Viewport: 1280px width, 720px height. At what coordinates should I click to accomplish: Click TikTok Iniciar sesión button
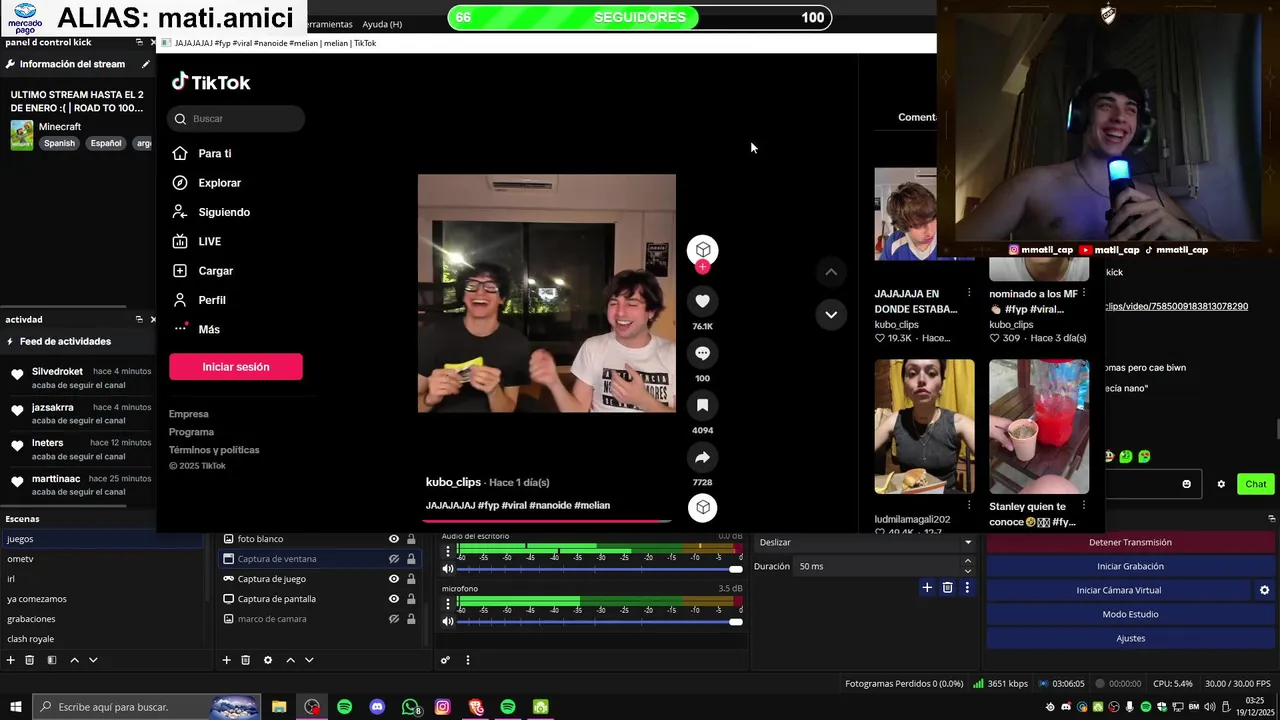pos(236,367)
